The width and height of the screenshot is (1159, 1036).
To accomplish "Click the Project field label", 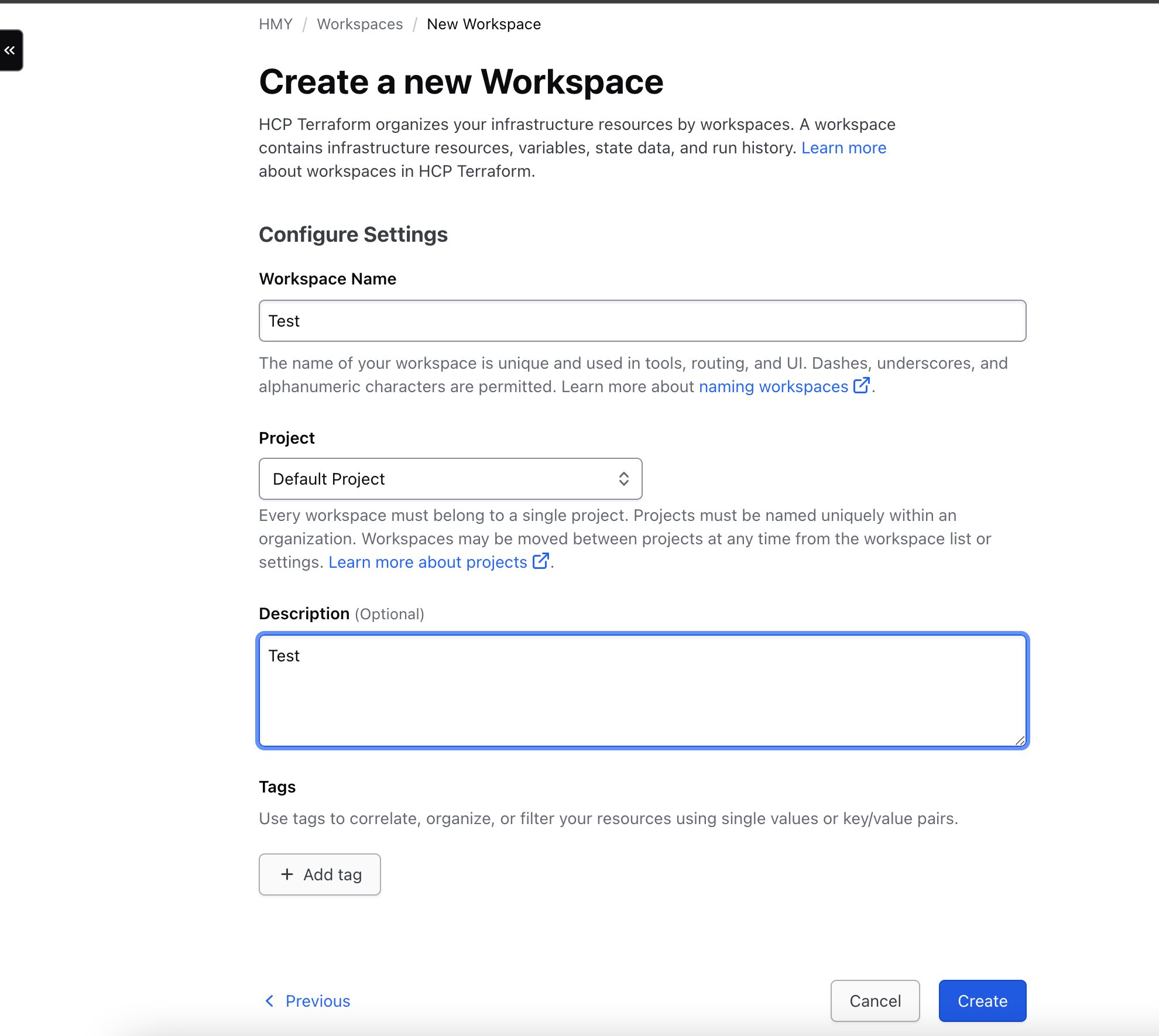I will point(286,438).
